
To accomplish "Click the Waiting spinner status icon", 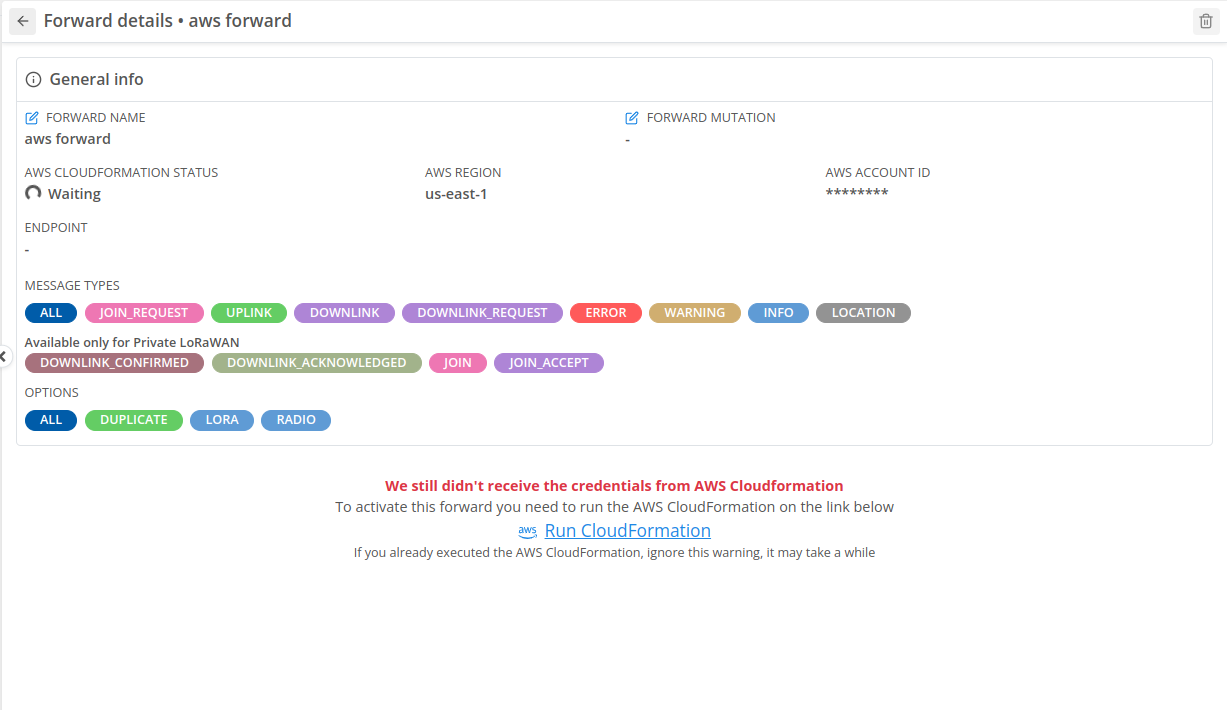I will (33, 193).
